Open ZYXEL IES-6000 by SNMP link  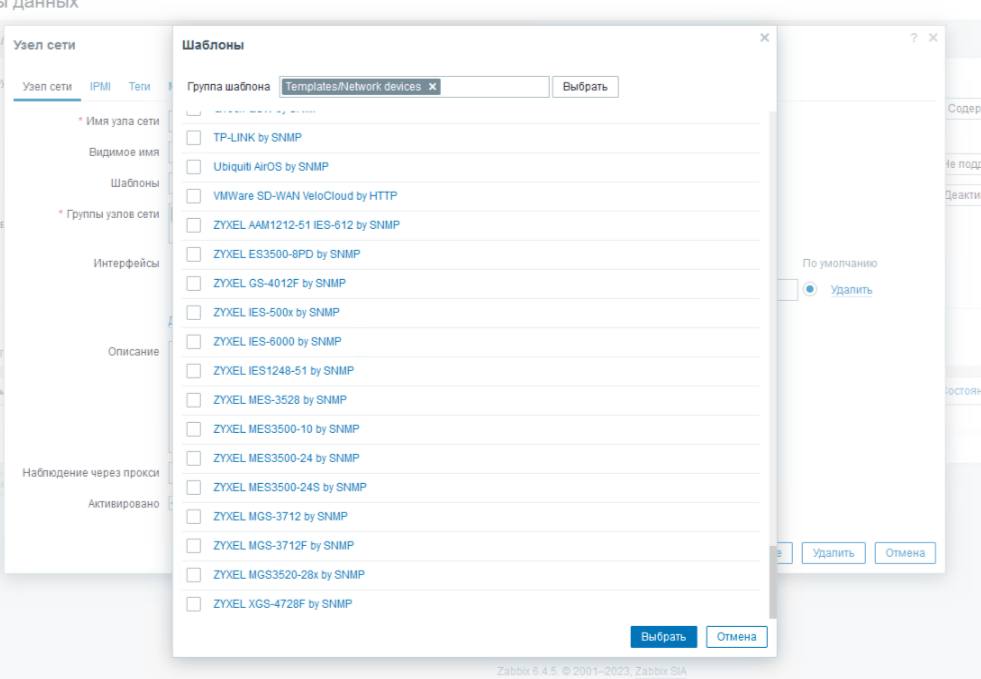277,342
